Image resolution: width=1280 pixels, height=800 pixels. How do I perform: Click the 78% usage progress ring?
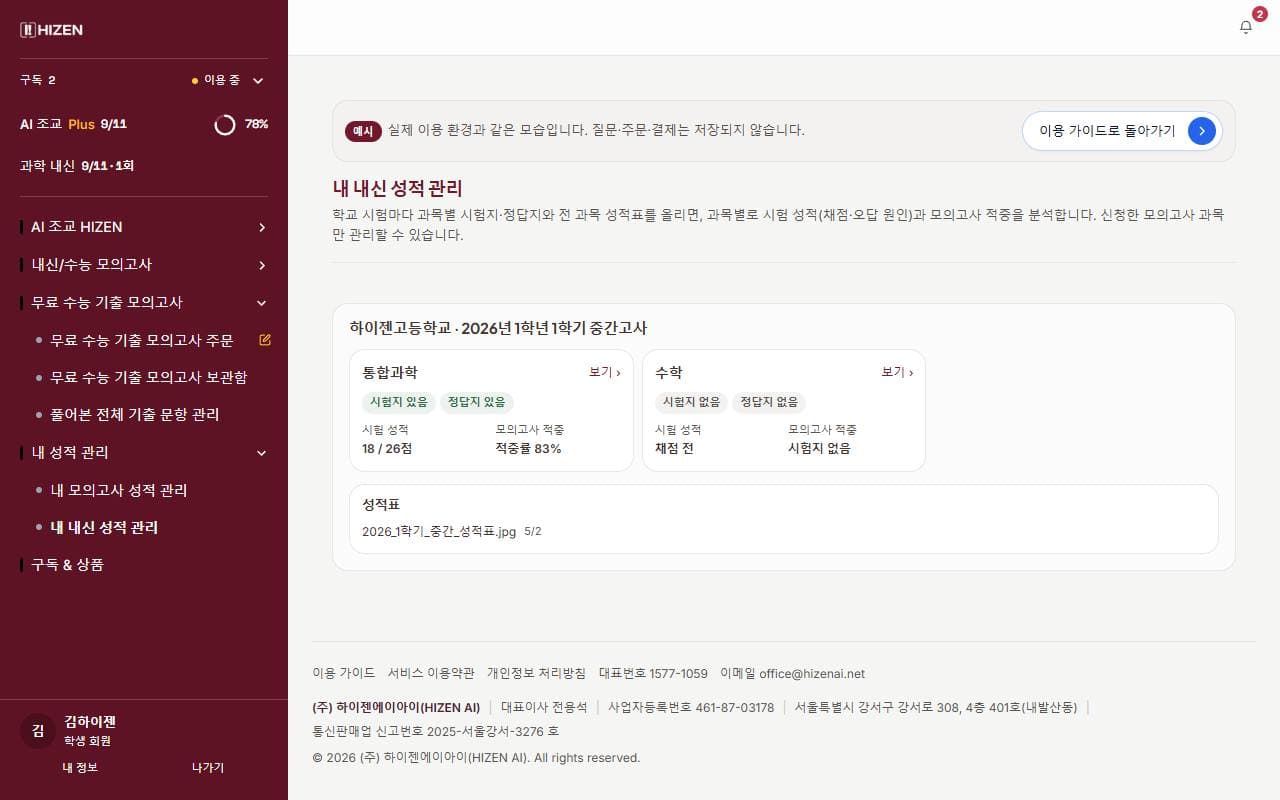[x=225, y=124]
